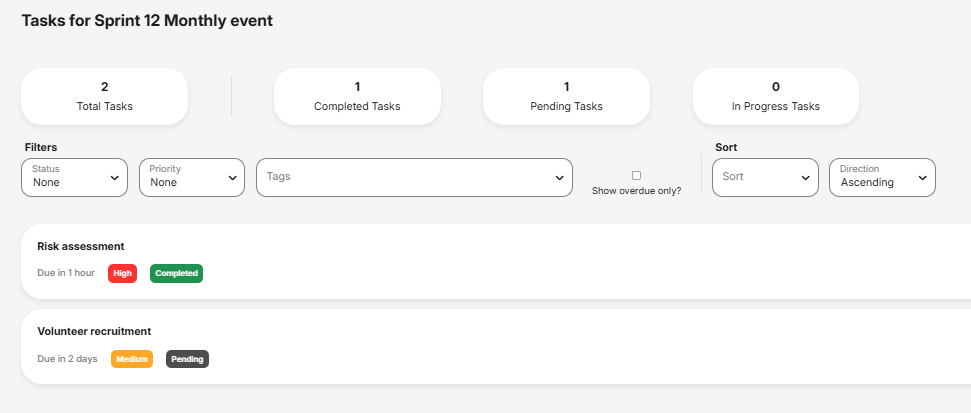The image size is (971, 413).
Task: Open the Risk assessment task
Action: point(81,246)
